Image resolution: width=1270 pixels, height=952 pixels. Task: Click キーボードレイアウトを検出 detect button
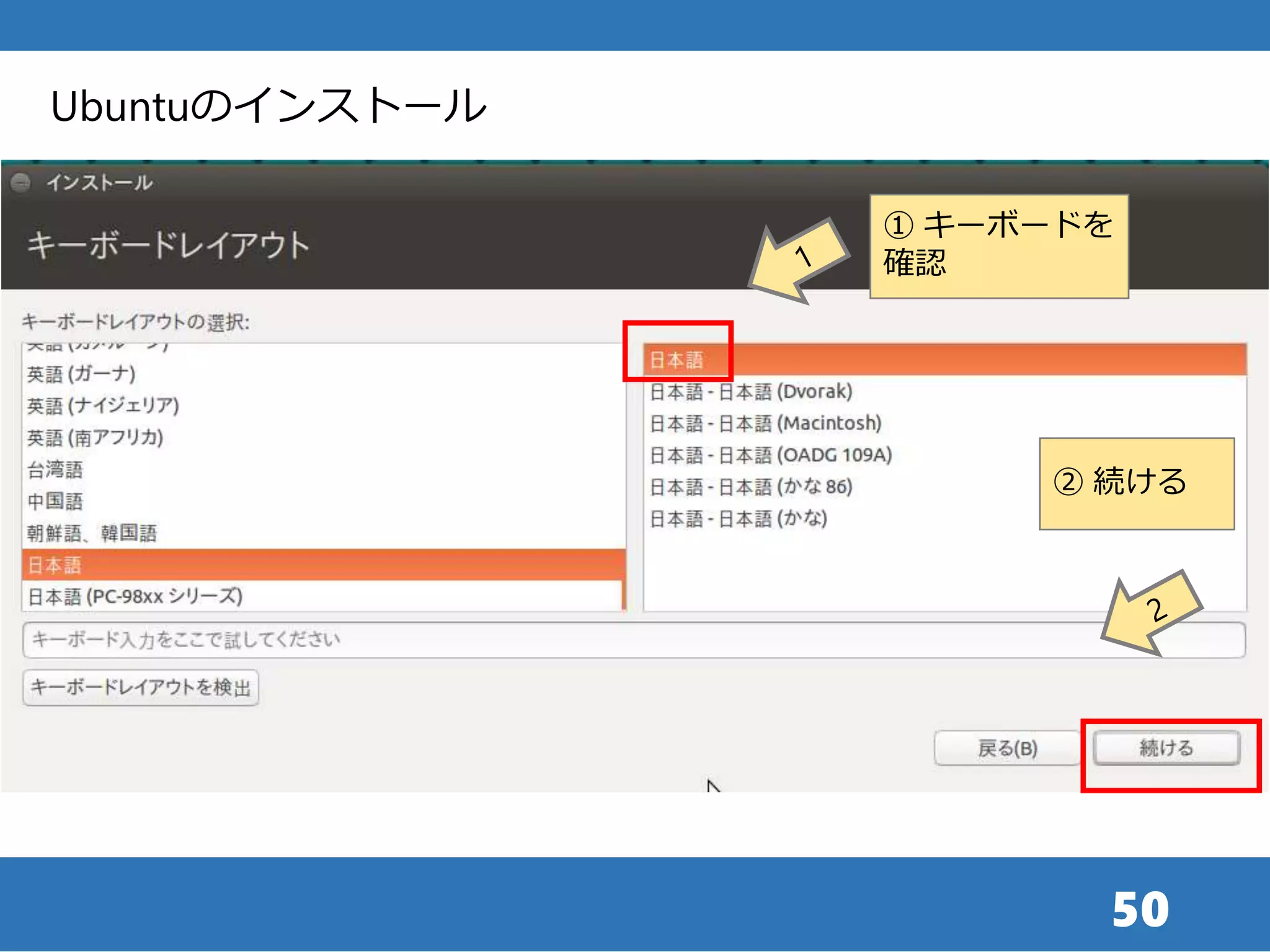pos(141,687)
